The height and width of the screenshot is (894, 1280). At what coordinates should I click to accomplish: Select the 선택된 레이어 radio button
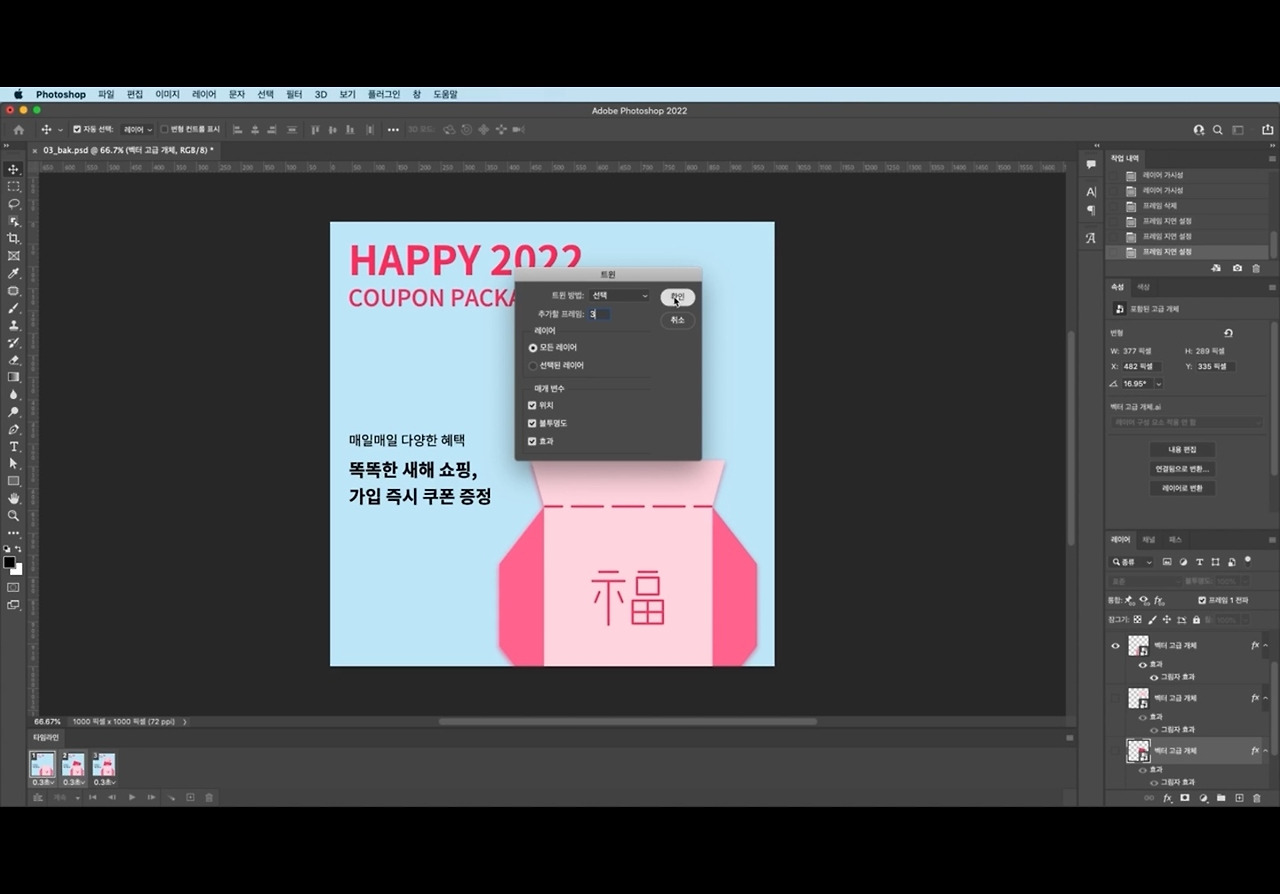(x=532, y=365)
